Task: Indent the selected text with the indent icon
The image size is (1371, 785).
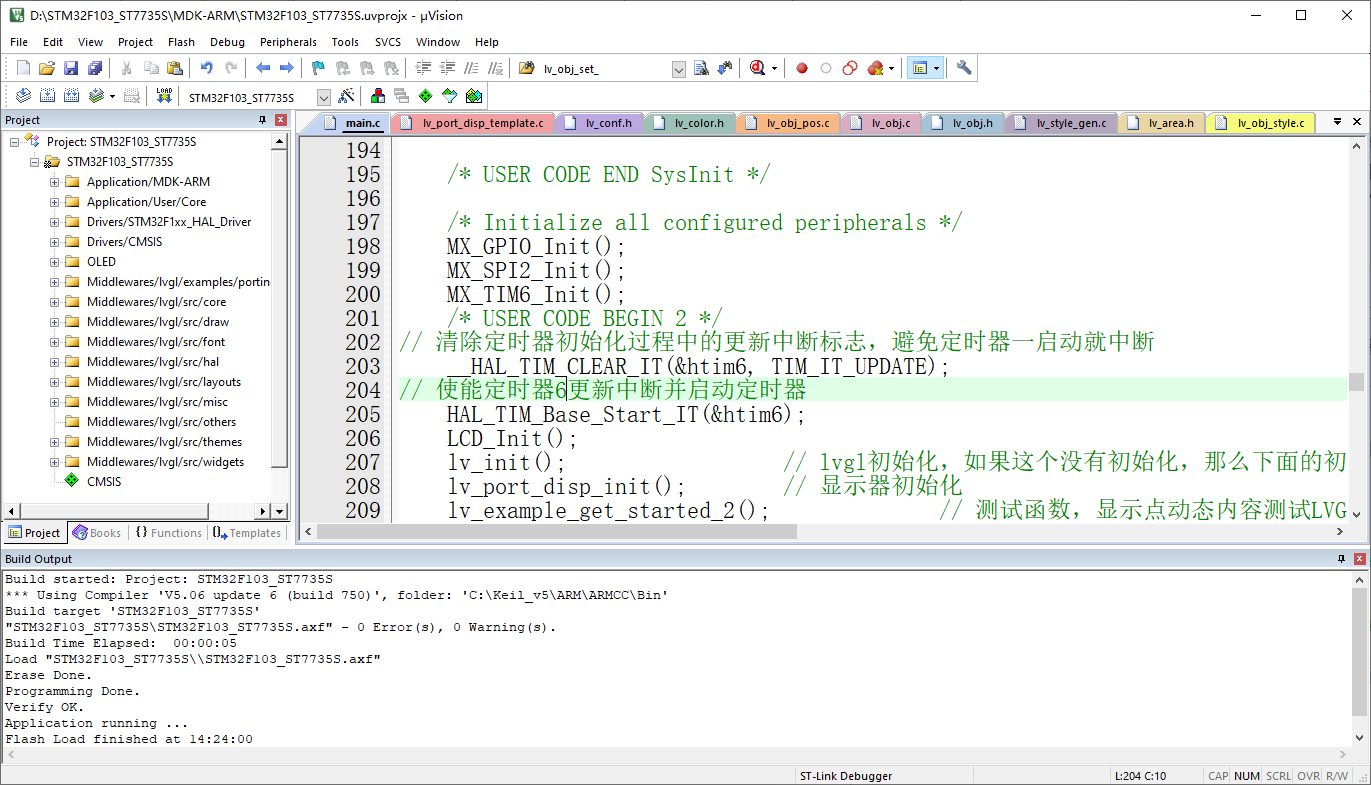Action: [422, 68]
